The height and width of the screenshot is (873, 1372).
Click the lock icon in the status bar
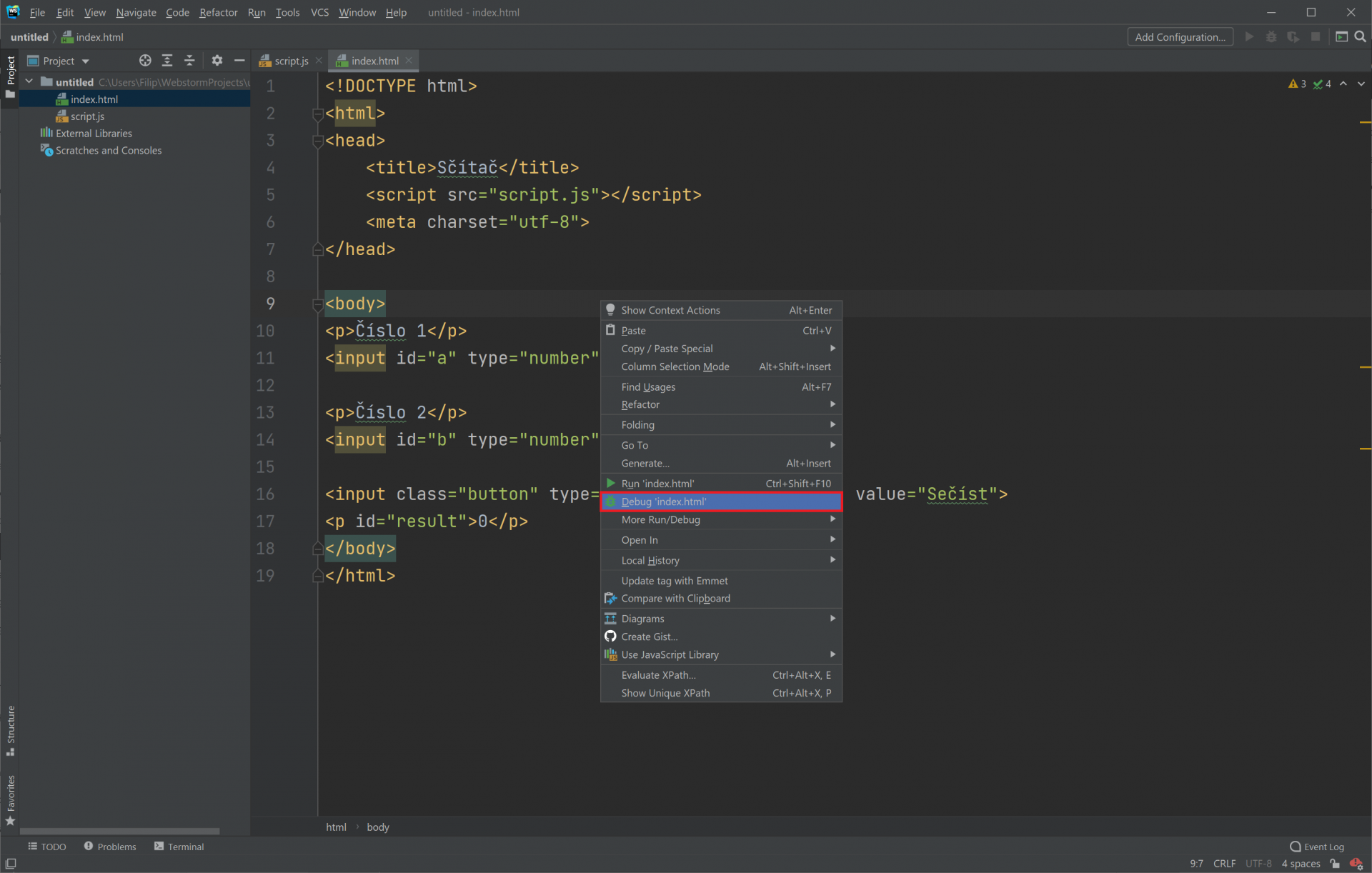click(1335, 864)
